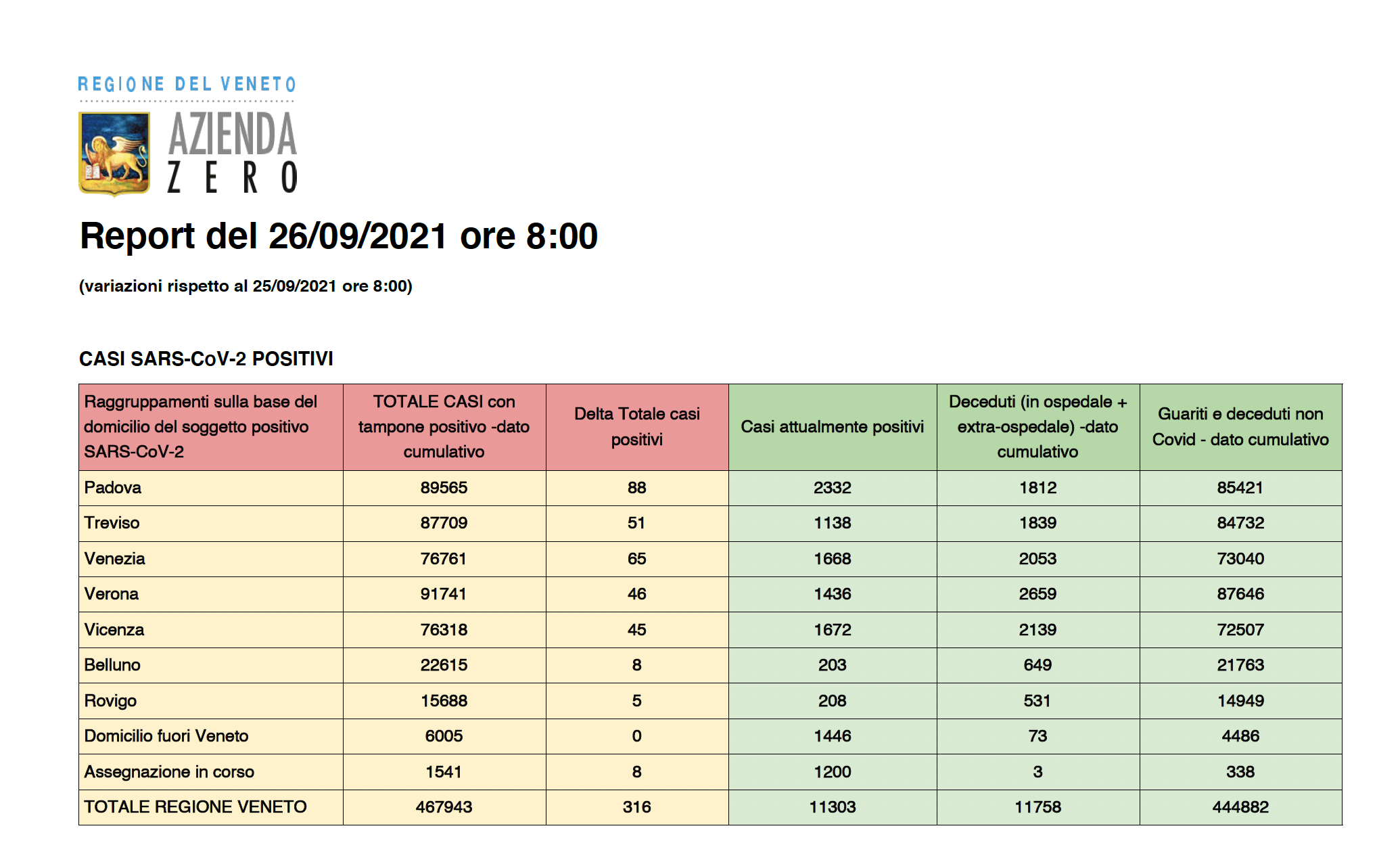Click the REGIONE DEL VENETO header text
Image resolution: width=1400 pixels, height=864 pixels.
click(x=187, y=85)
